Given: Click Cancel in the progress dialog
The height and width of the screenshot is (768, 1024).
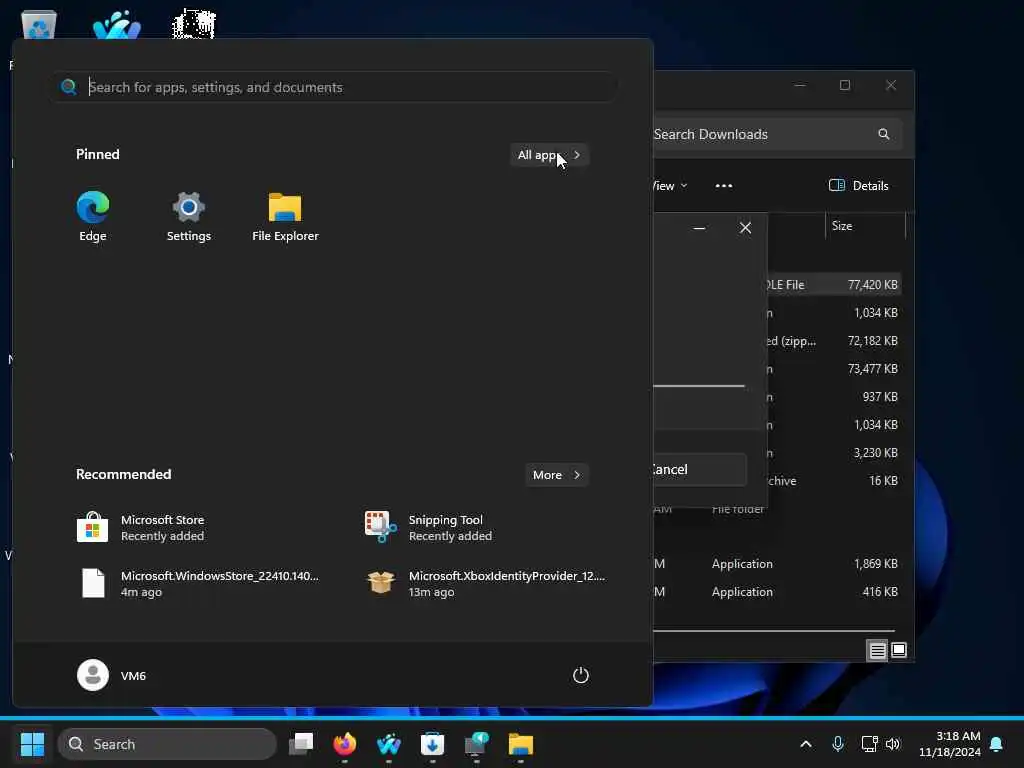Looking at the screenshot, I should (699, 470).
